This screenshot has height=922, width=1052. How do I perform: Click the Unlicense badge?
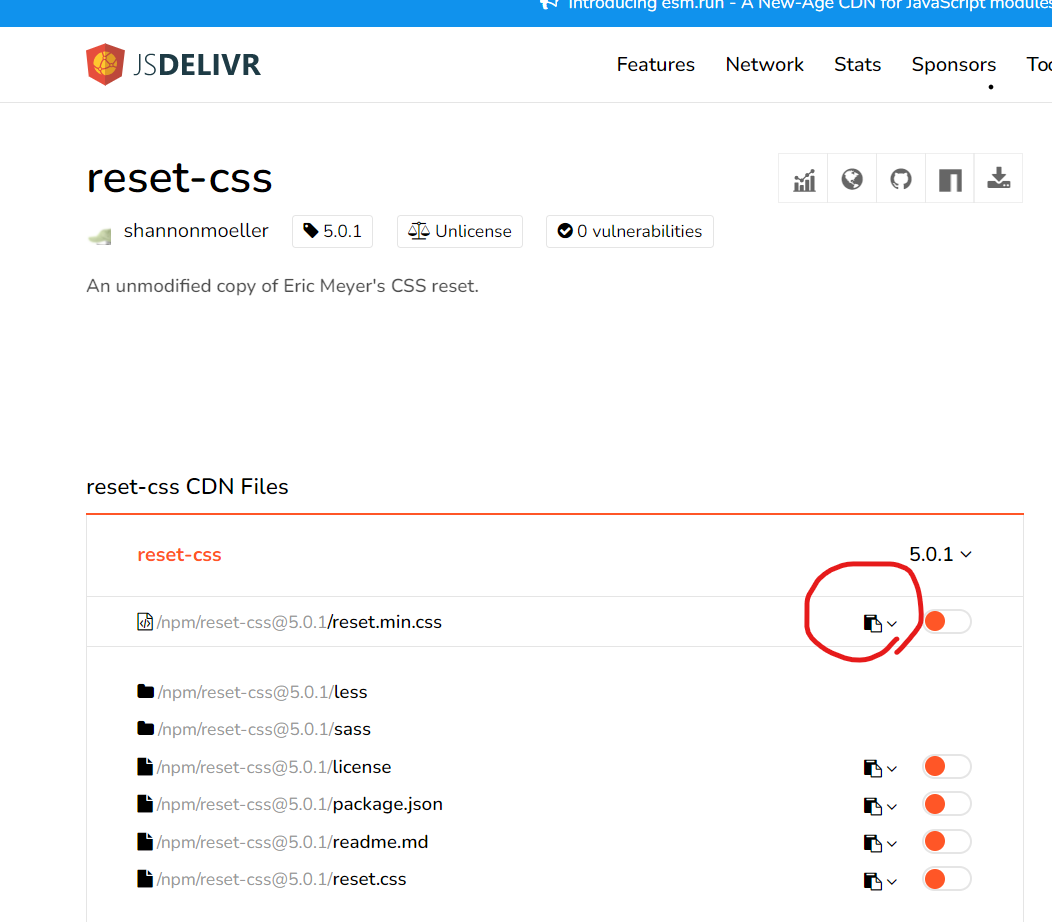460,232
